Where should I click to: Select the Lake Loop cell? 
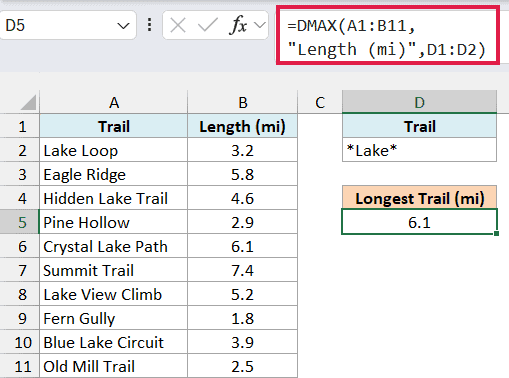[114, 150]
